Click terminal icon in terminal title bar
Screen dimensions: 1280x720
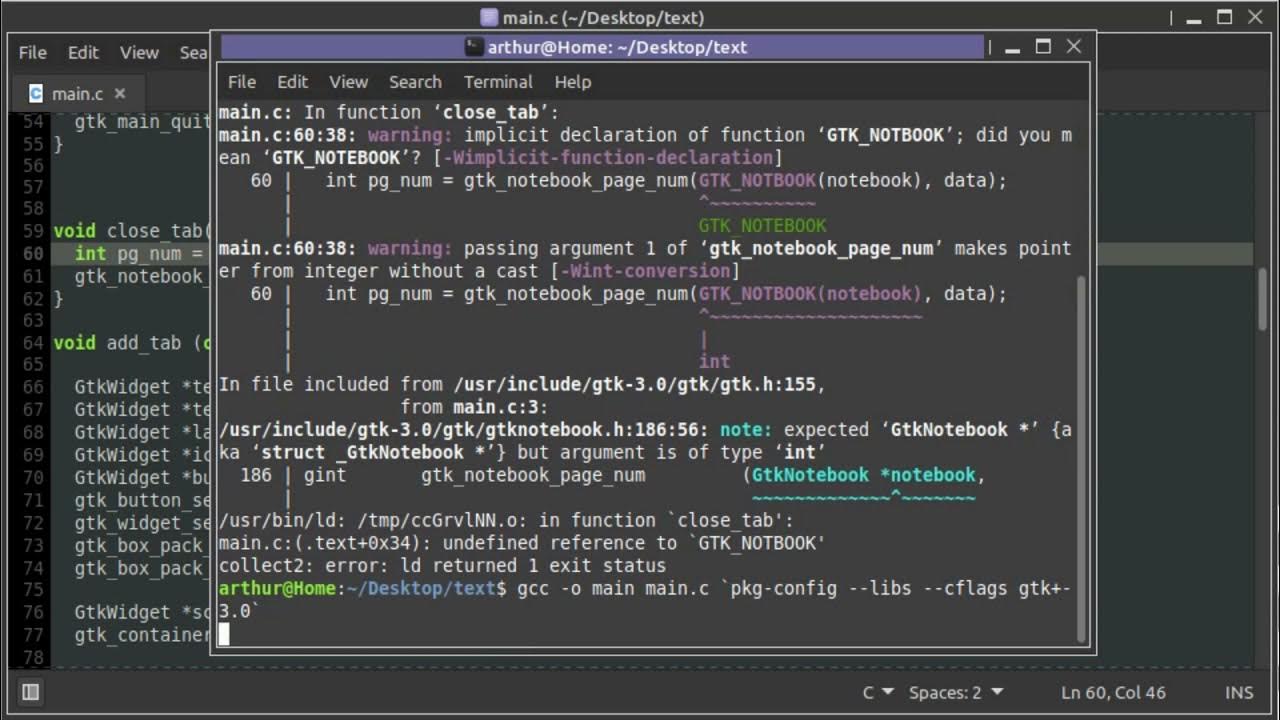474,47
